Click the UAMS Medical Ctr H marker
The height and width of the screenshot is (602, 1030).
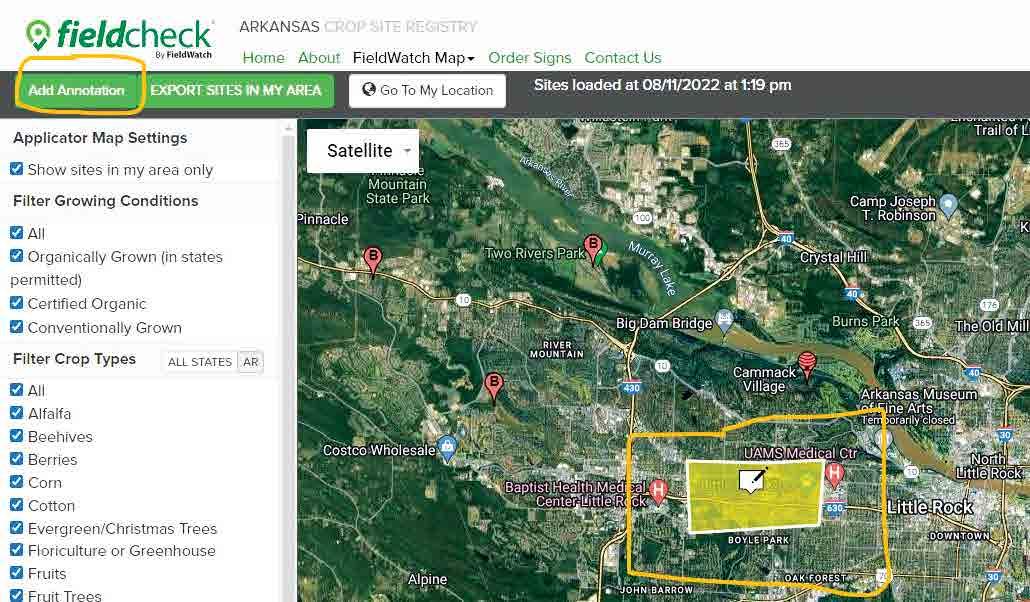[x=834, y=474]
